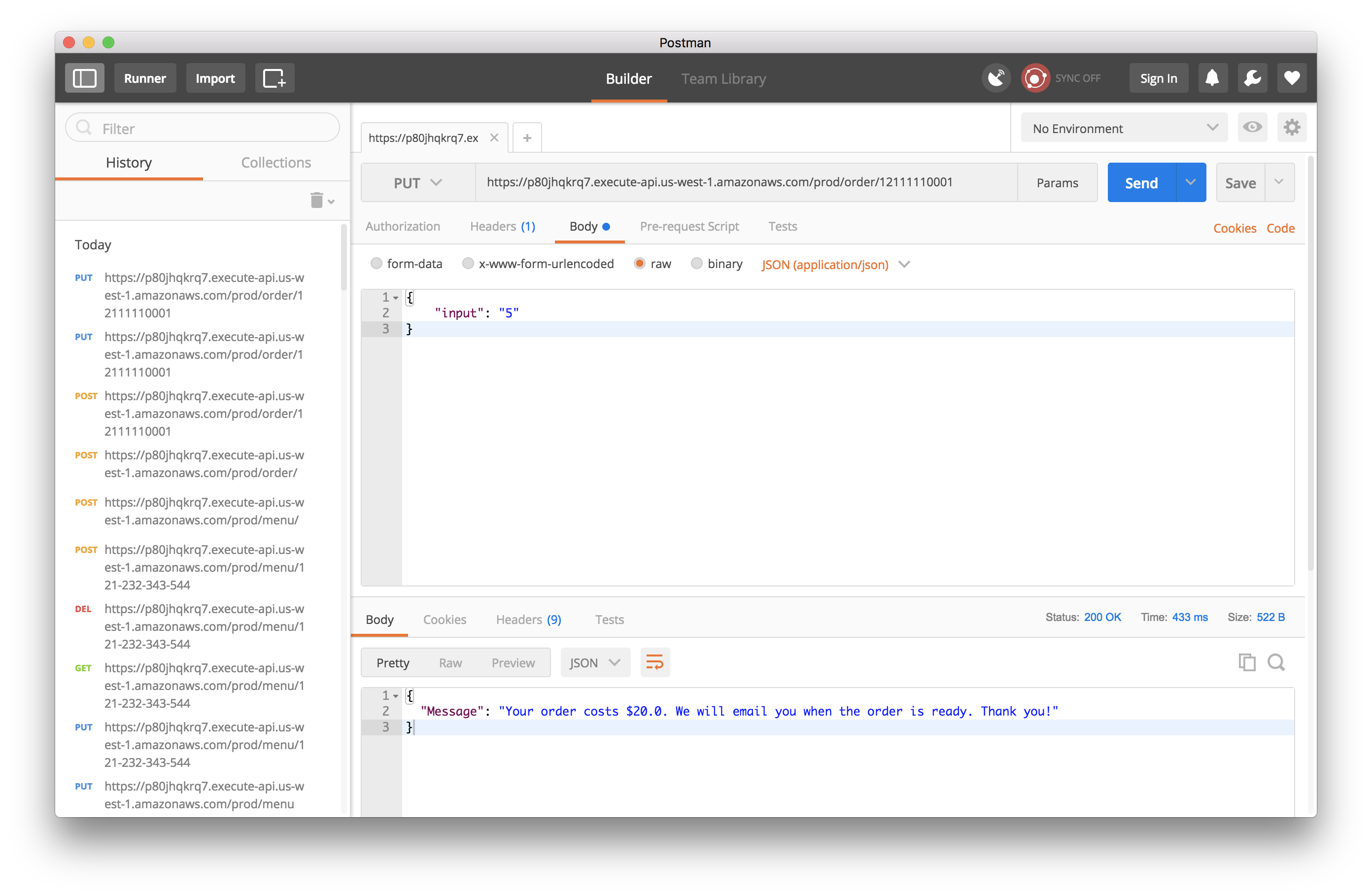Choose binary body type option
Screen dimensions: 1372x896
pyautogui.click(x=696, y=264)
